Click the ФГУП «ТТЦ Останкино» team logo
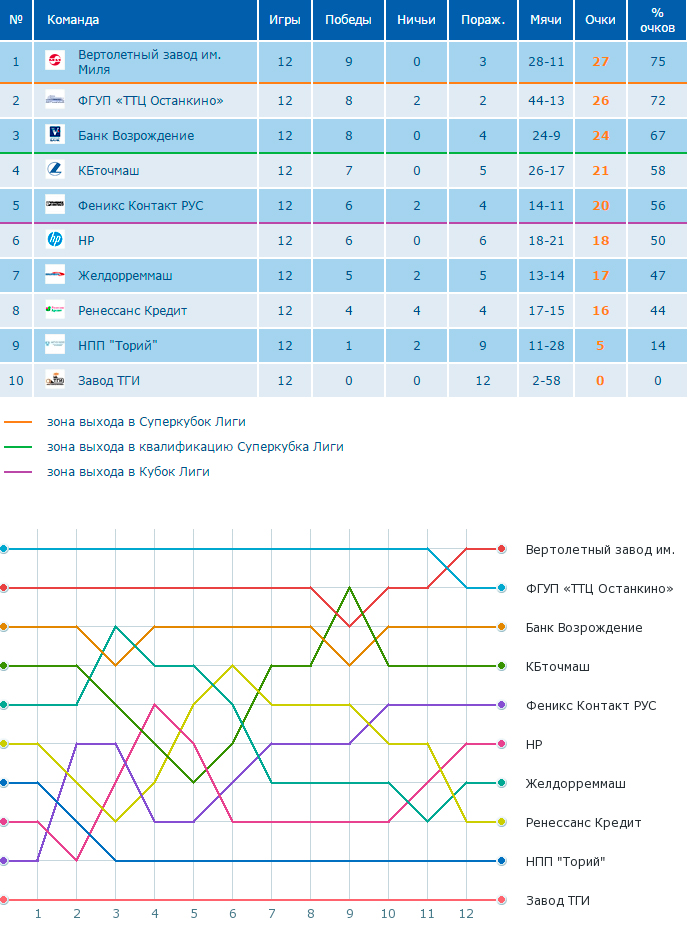Image resolution: width=688 pixels, height=929 pixels. click(55, 100)
